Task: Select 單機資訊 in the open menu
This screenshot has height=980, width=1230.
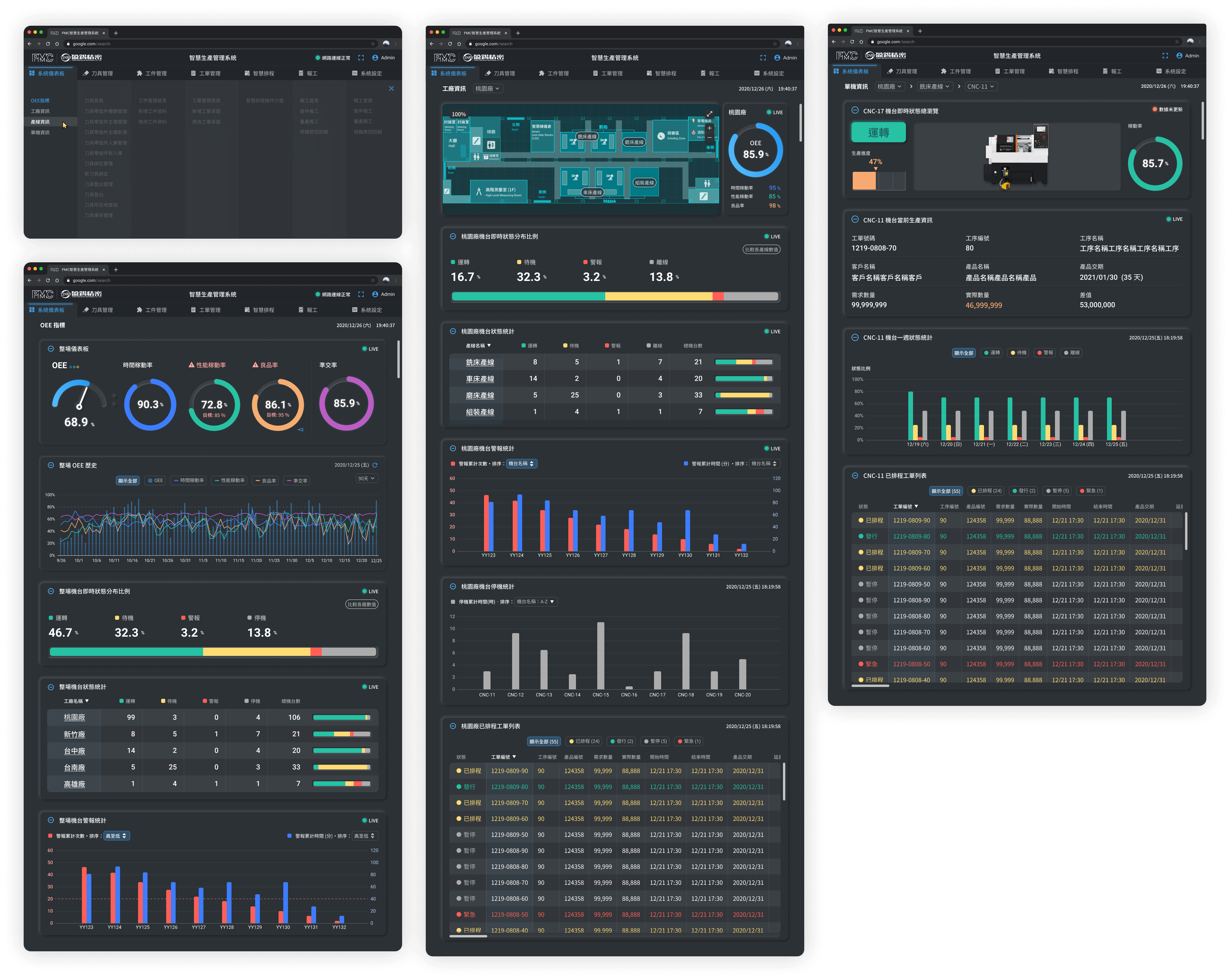Action: (40, 132)
